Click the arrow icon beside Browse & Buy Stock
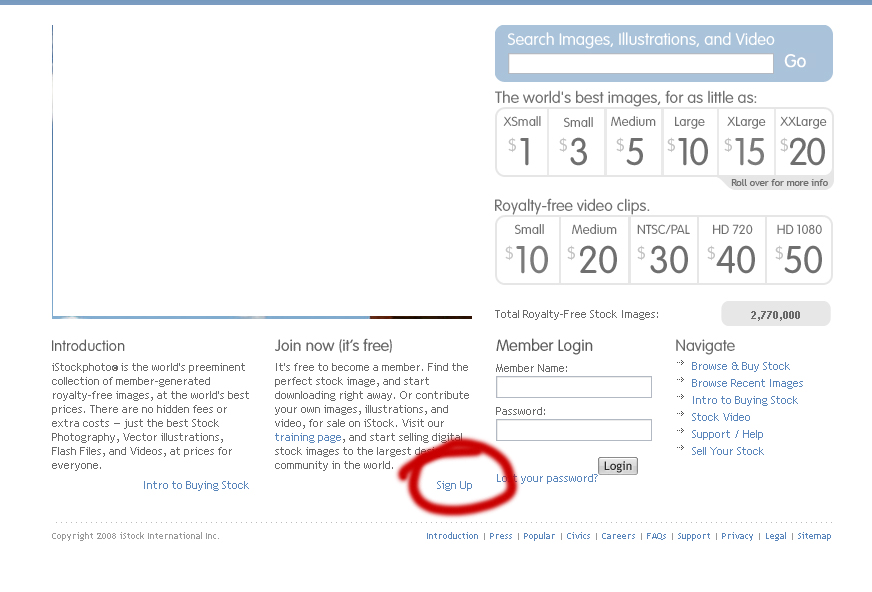The image size is (872, 592). (x=680, y=363)
